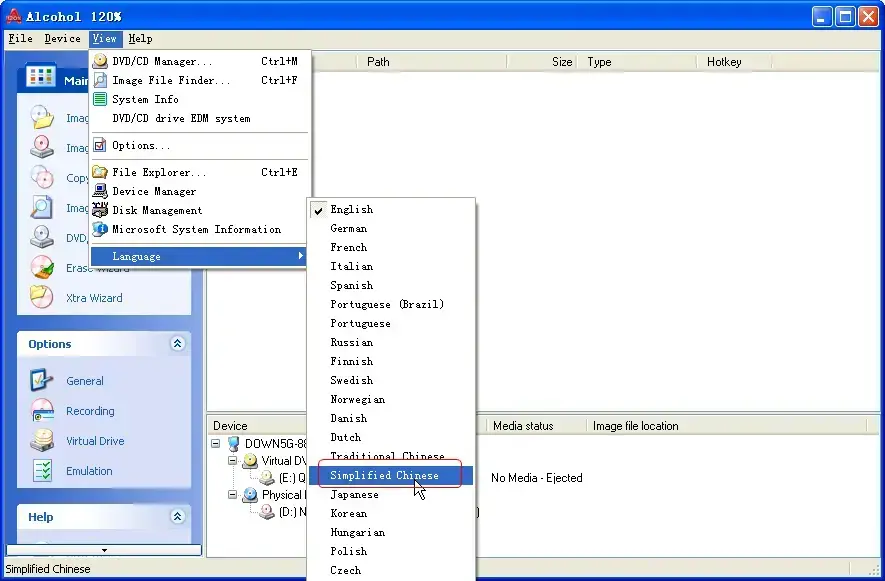Click the File Explorer folder icon

coord(100,172)
